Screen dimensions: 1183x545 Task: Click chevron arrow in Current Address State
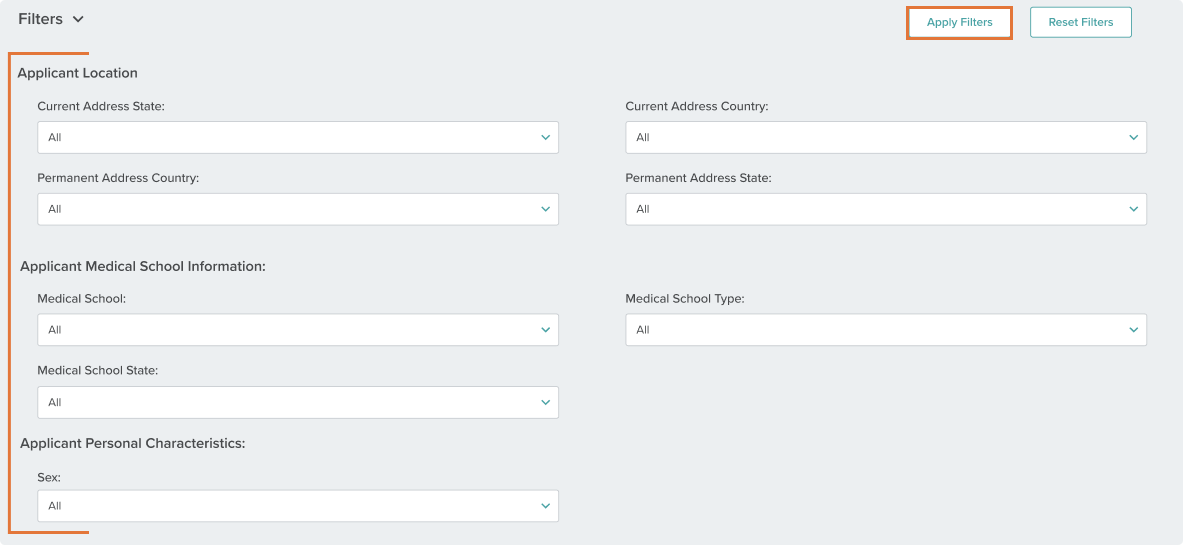545,137
